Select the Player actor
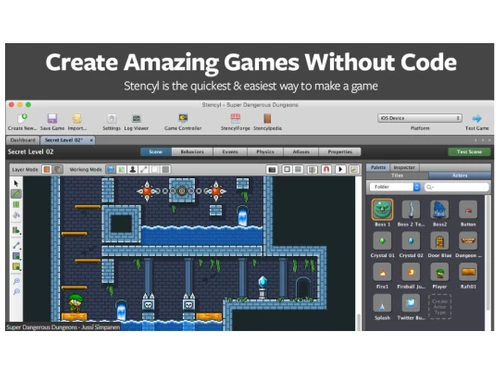The image size is (500, 375). [440, 272]
